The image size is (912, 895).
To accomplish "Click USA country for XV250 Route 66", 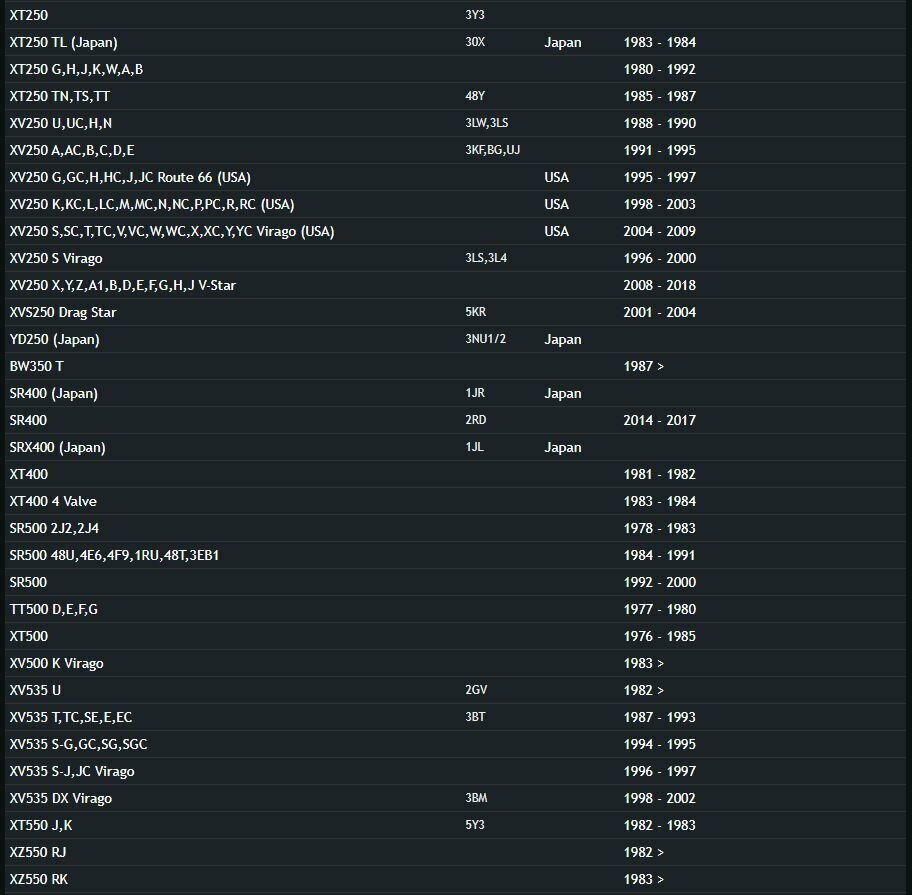I will click(557, 178).
